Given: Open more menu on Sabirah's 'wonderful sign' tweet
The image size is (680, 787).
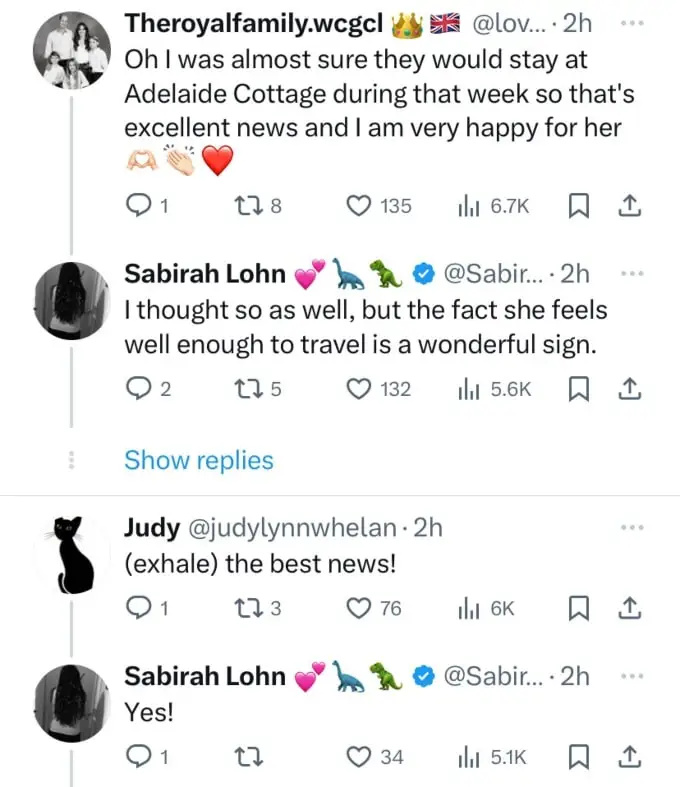Looking at the screenshot, I should (632, 274).
